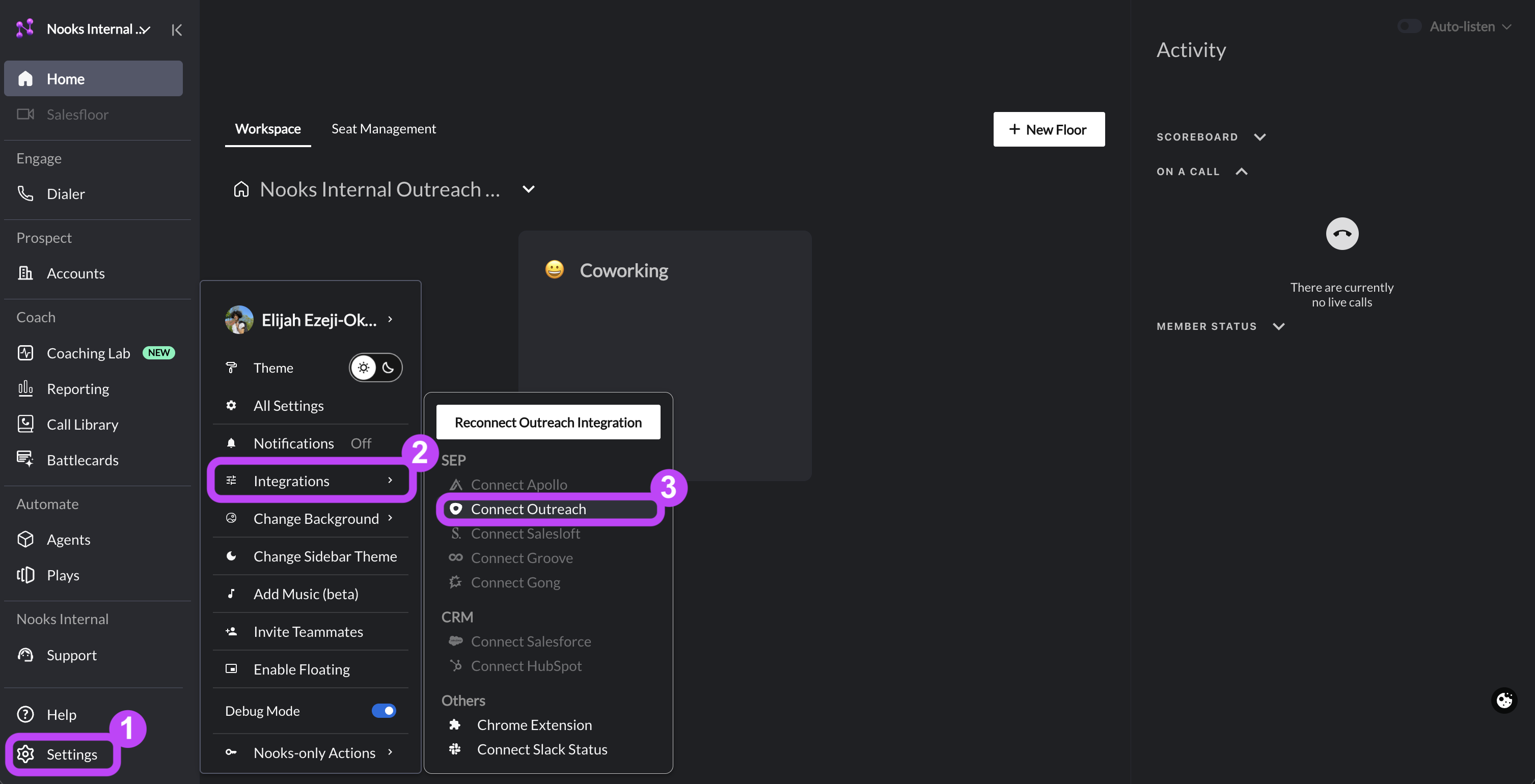Click the Dialer phone icon
Viewport: 1535px width, 784px height.
(x=25, y=193)
